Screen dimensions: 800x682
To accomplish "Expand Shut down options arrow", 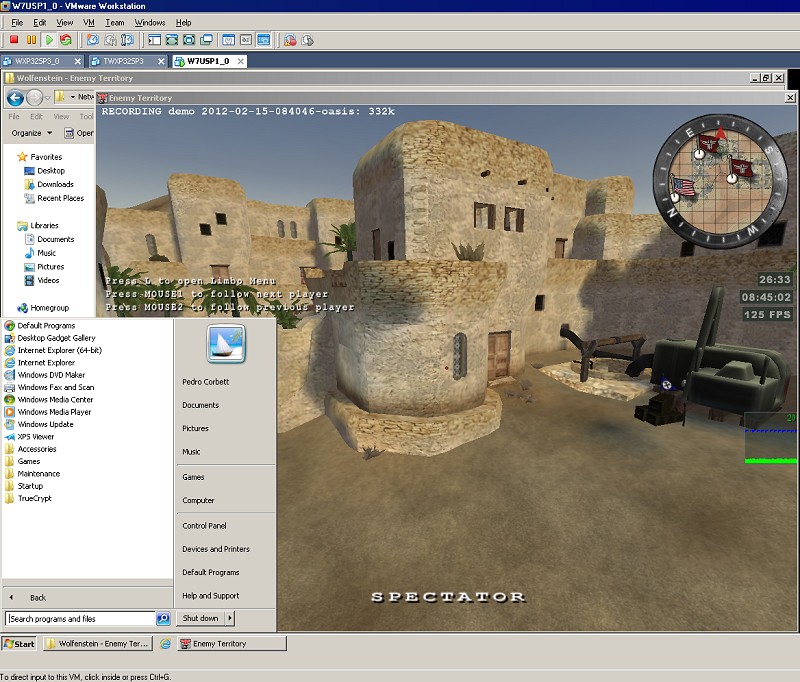I will click(230, 618).
